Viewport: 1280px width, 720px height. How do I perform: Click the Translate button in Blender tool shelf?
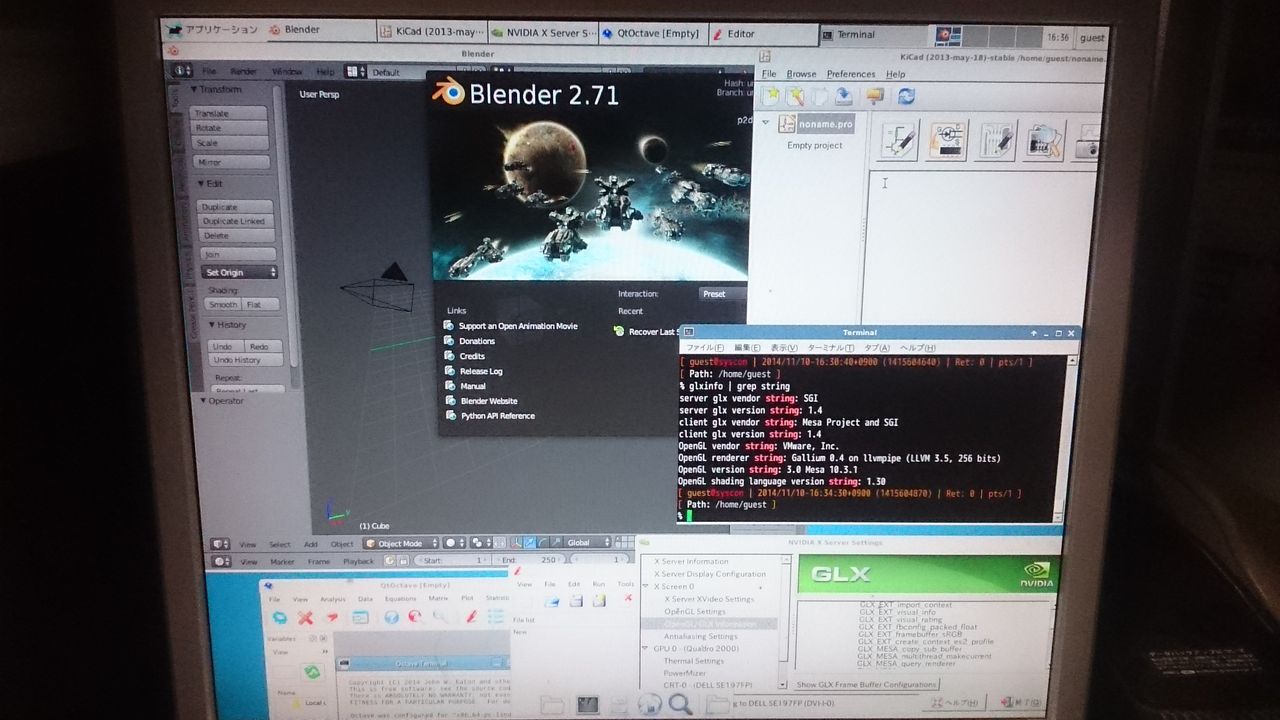pyautogui.click(x=229, y=113)
